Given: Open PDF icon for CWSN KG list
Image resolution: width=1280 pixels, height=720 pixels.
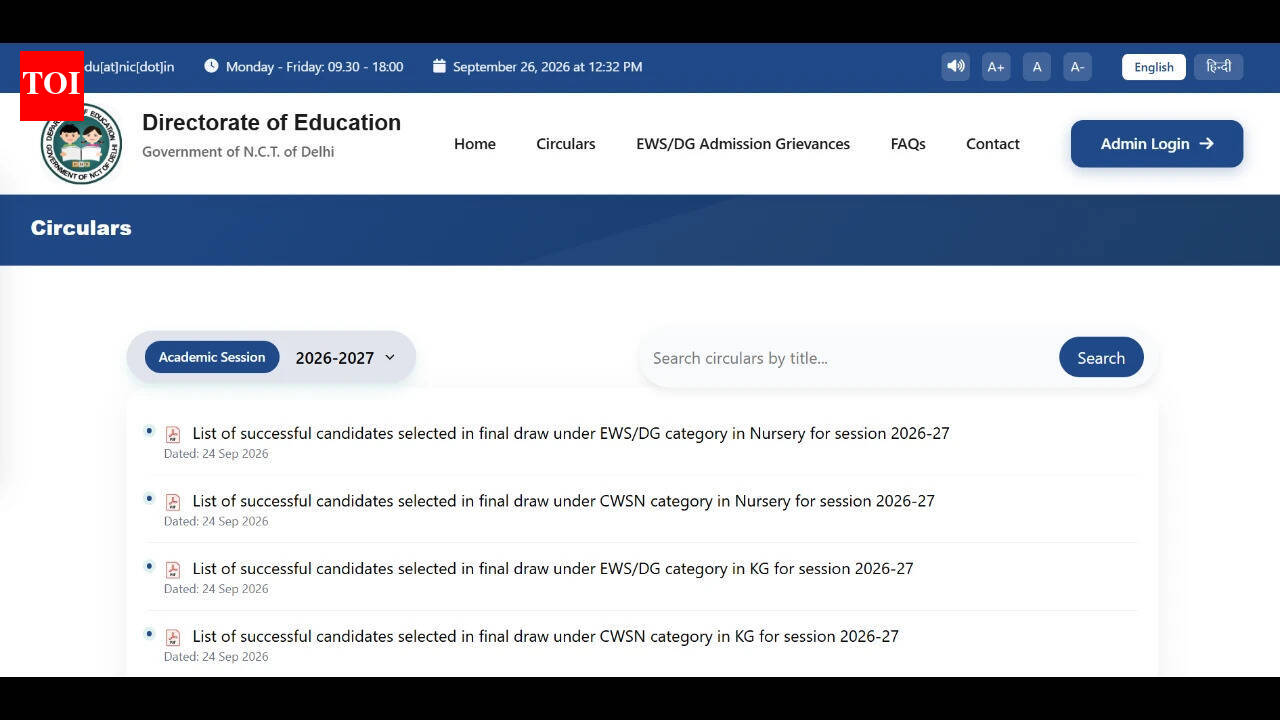Looking at the screenshot, I should coord(173,637).
